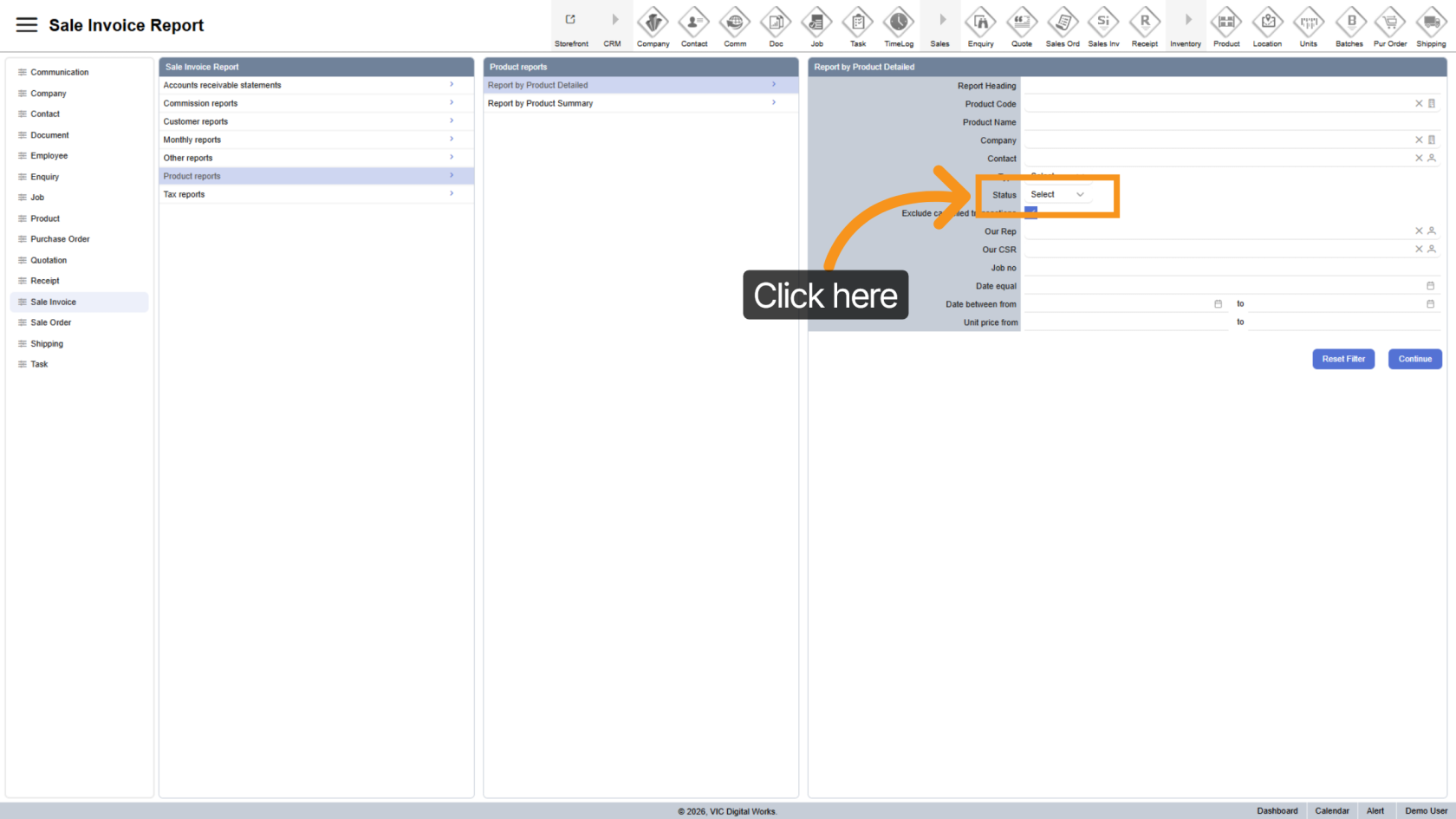The image size is (1456, 819).
Task: Click the Reset Filter button
Action: [x=1342, y=359]
